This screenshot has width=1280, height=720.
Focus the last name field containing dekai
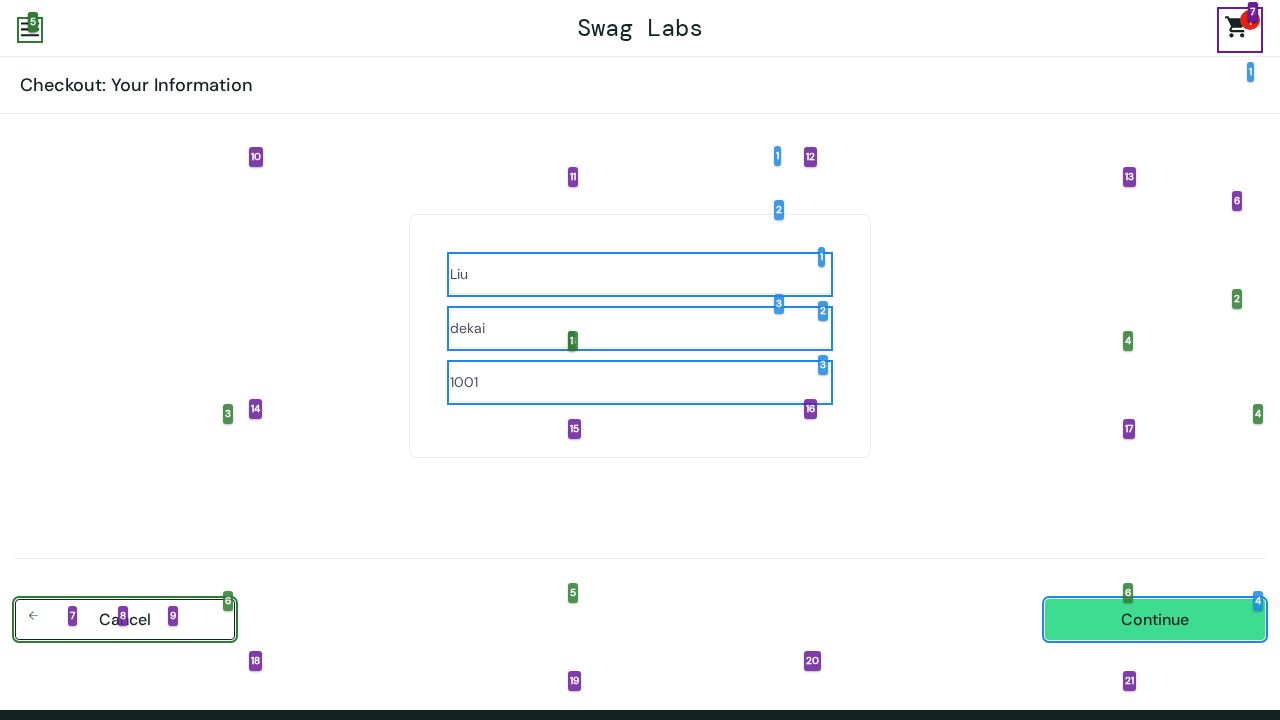[630, 329]
